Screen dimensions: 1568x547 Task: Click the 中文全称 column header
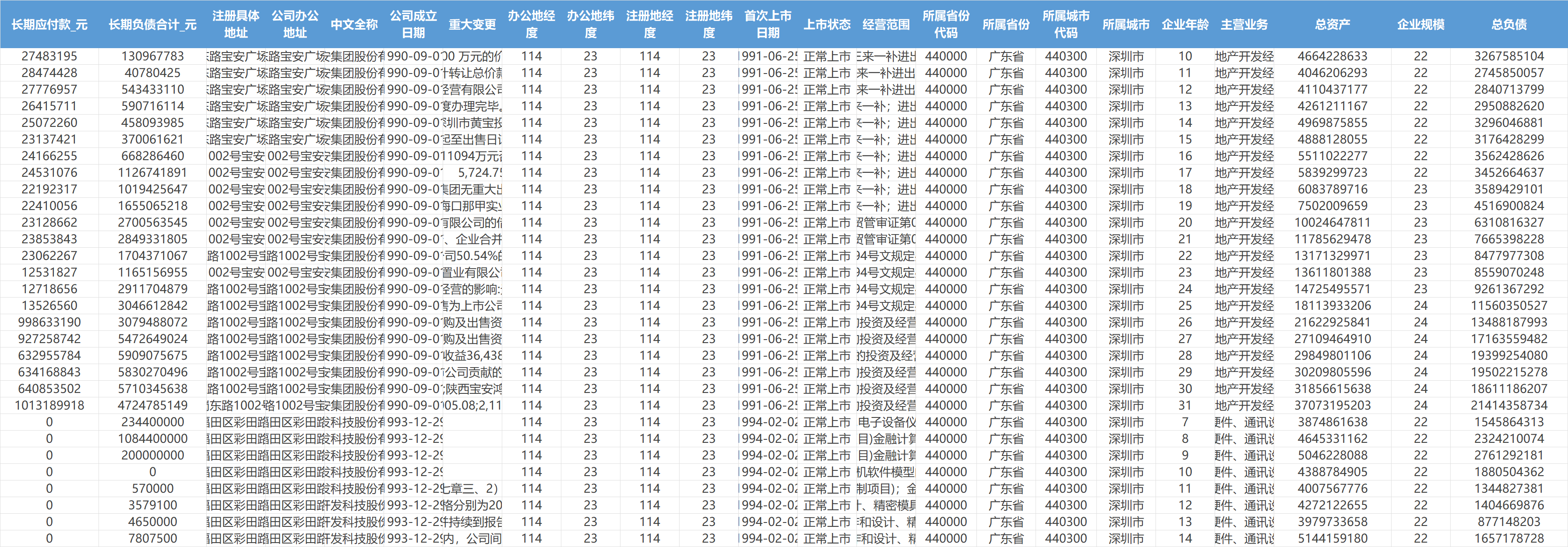coord(354,25)
